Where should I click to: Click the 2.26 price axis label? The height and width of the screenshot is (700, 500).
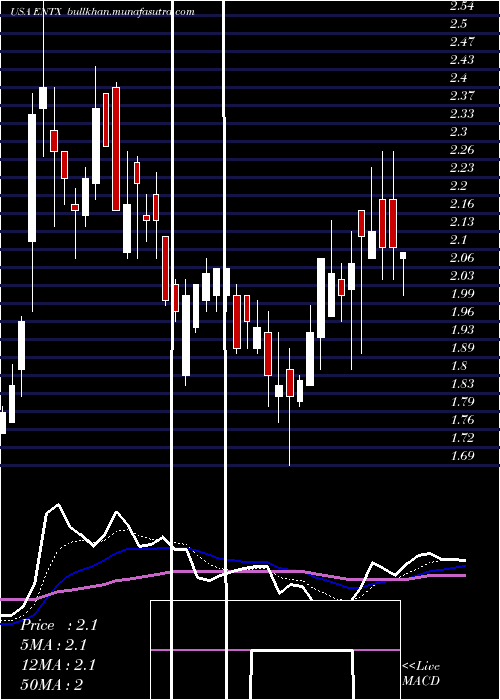click(x=462, y=150)
